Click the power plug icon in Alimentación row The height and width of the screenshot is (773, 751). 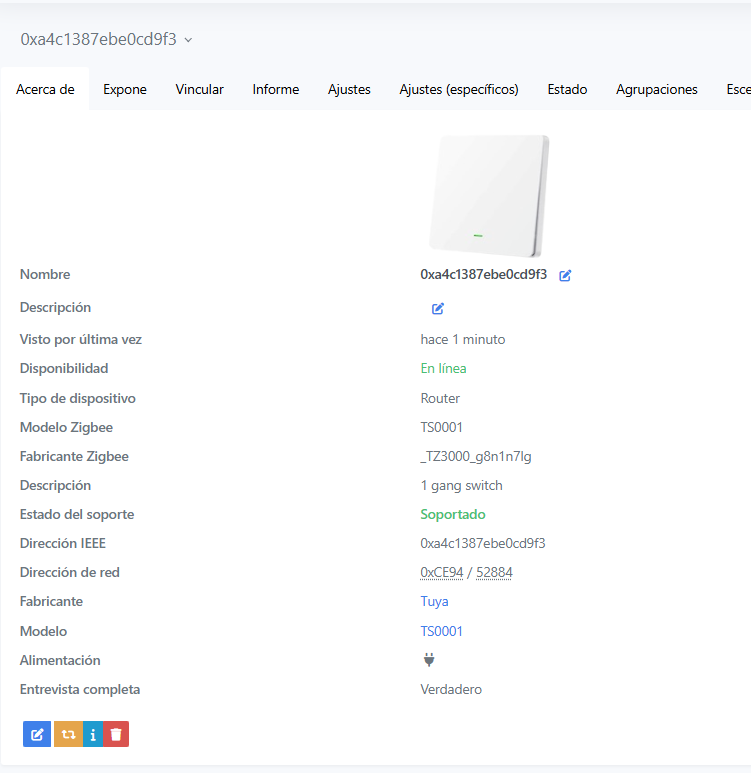tap(429, 660)
